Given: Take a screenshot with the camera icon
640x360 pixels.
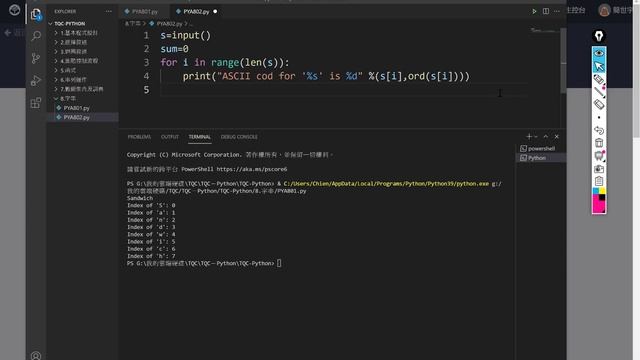Looking at the screenshot, I should pos(599,169).
